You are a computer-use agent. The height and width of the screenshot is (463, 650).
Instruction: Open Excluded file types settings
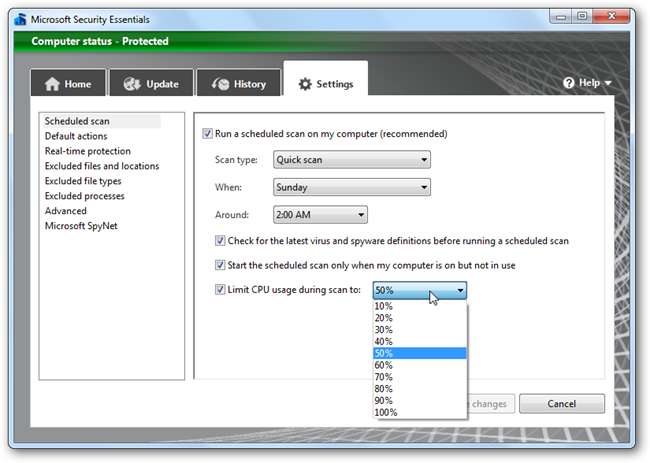coord(83,181)
